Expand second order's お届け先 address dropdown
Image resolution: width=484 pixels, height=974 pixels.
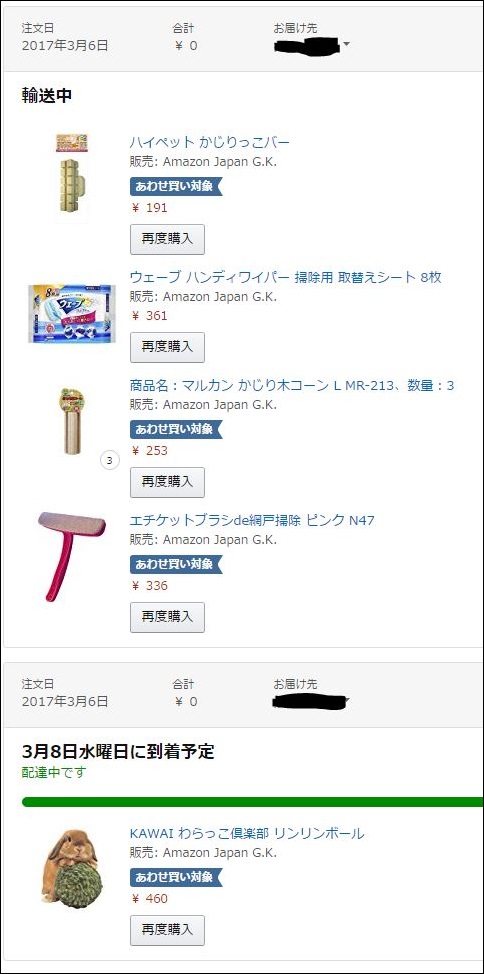tap(346, 701)
